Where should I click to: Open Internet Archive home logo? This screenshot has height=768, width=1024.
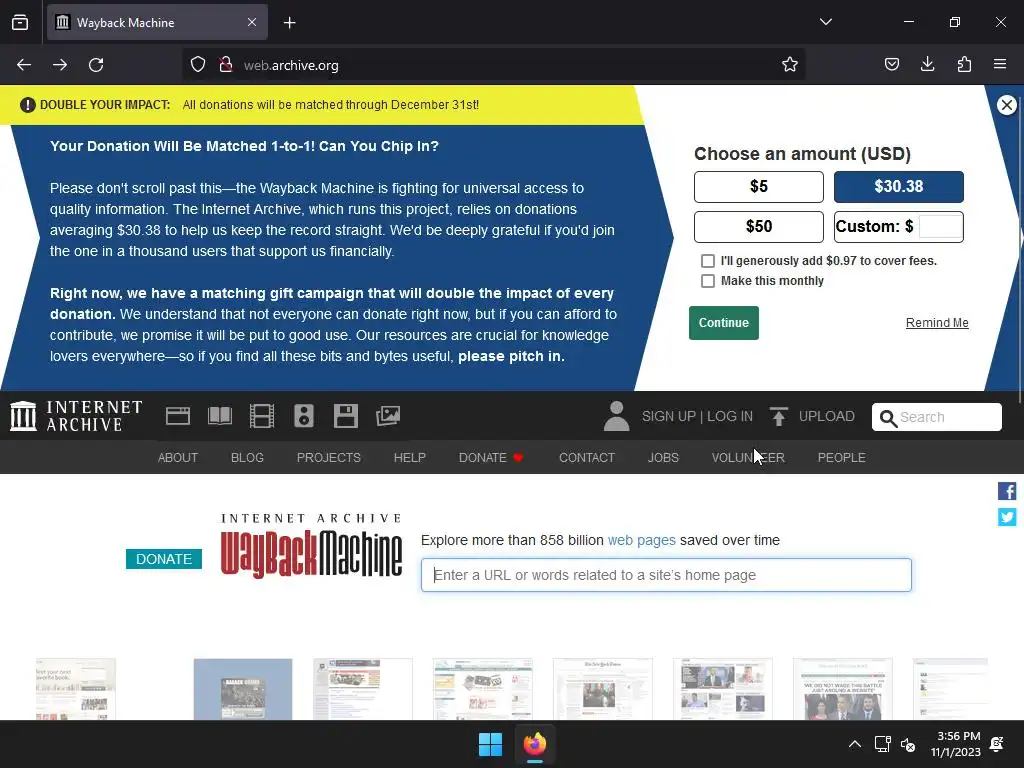pyautogui.click(x=76, y=416)
